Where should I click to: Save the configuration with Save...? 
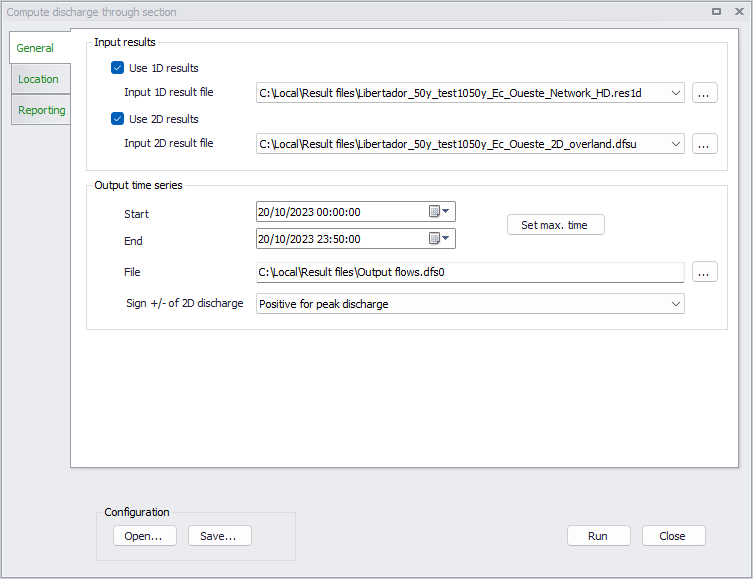point(219,536)
